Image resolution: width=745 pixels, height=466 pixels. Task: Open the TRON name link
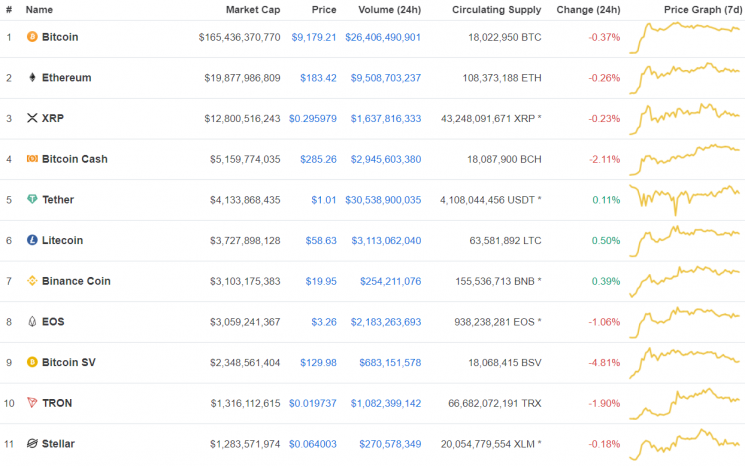tap(57, 403)
